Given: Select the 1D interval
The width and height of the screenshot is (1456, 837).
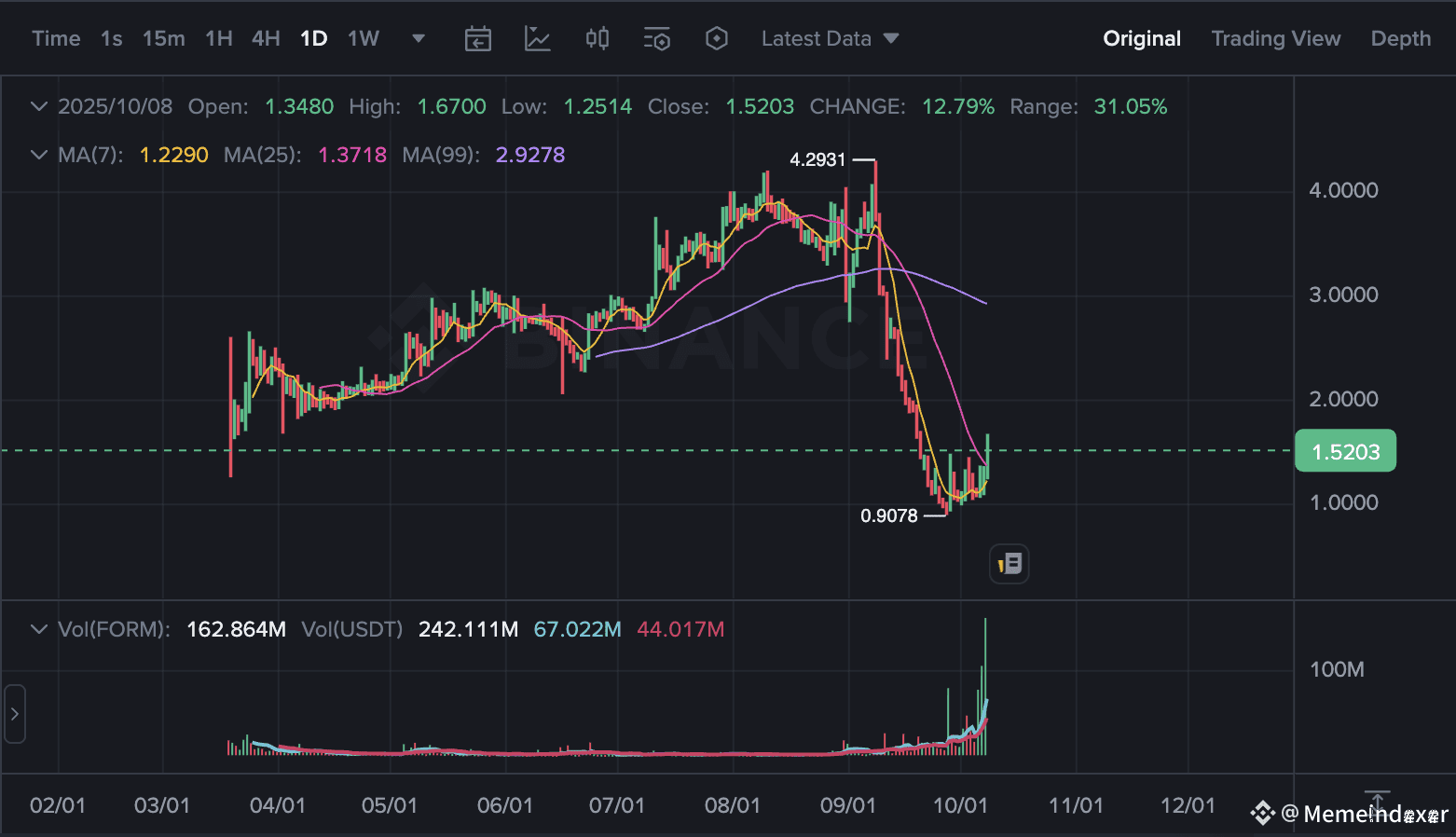Looking at the screenshot, I should tap(314, 38).
